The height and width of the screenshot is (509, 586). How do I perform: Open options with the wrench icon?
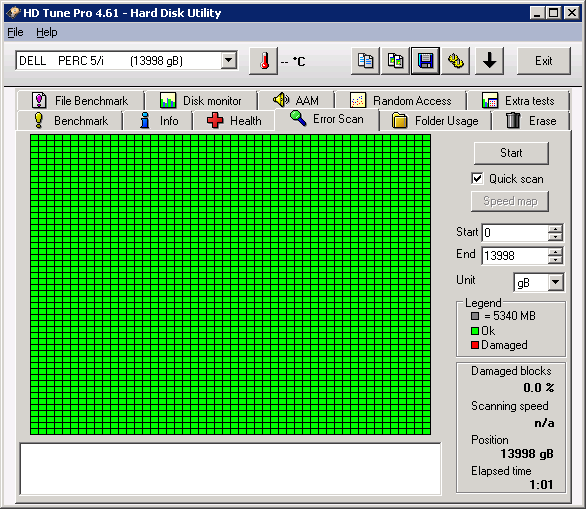(456, 61)
